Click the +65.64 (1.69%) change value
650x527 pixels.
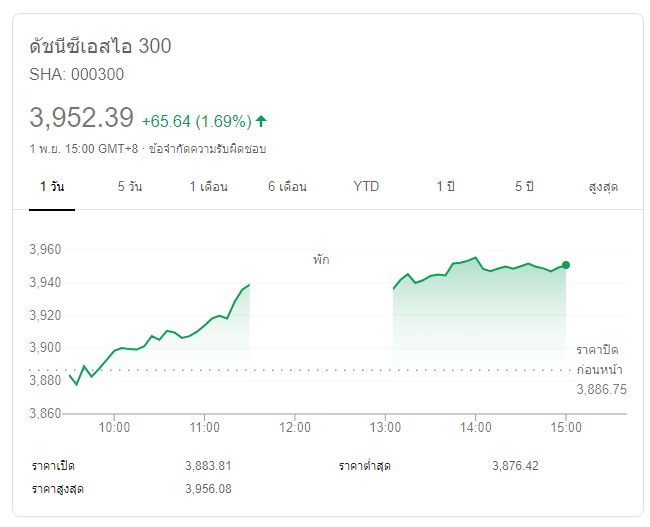[x=196, y=121]
